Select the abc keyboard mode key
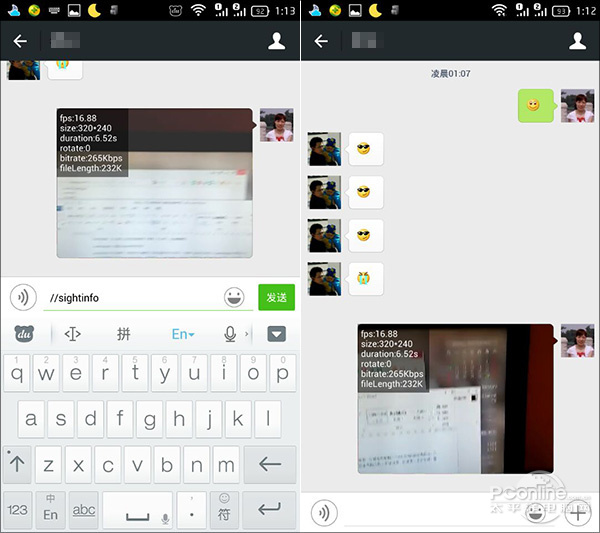 [x=84, y=510]
